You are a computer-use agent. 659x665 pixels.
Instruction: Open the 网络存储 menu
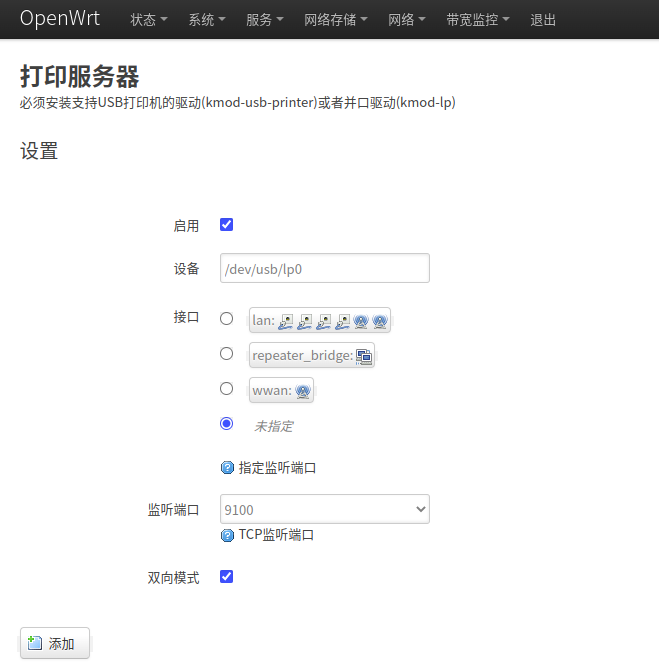coord(336,20)
